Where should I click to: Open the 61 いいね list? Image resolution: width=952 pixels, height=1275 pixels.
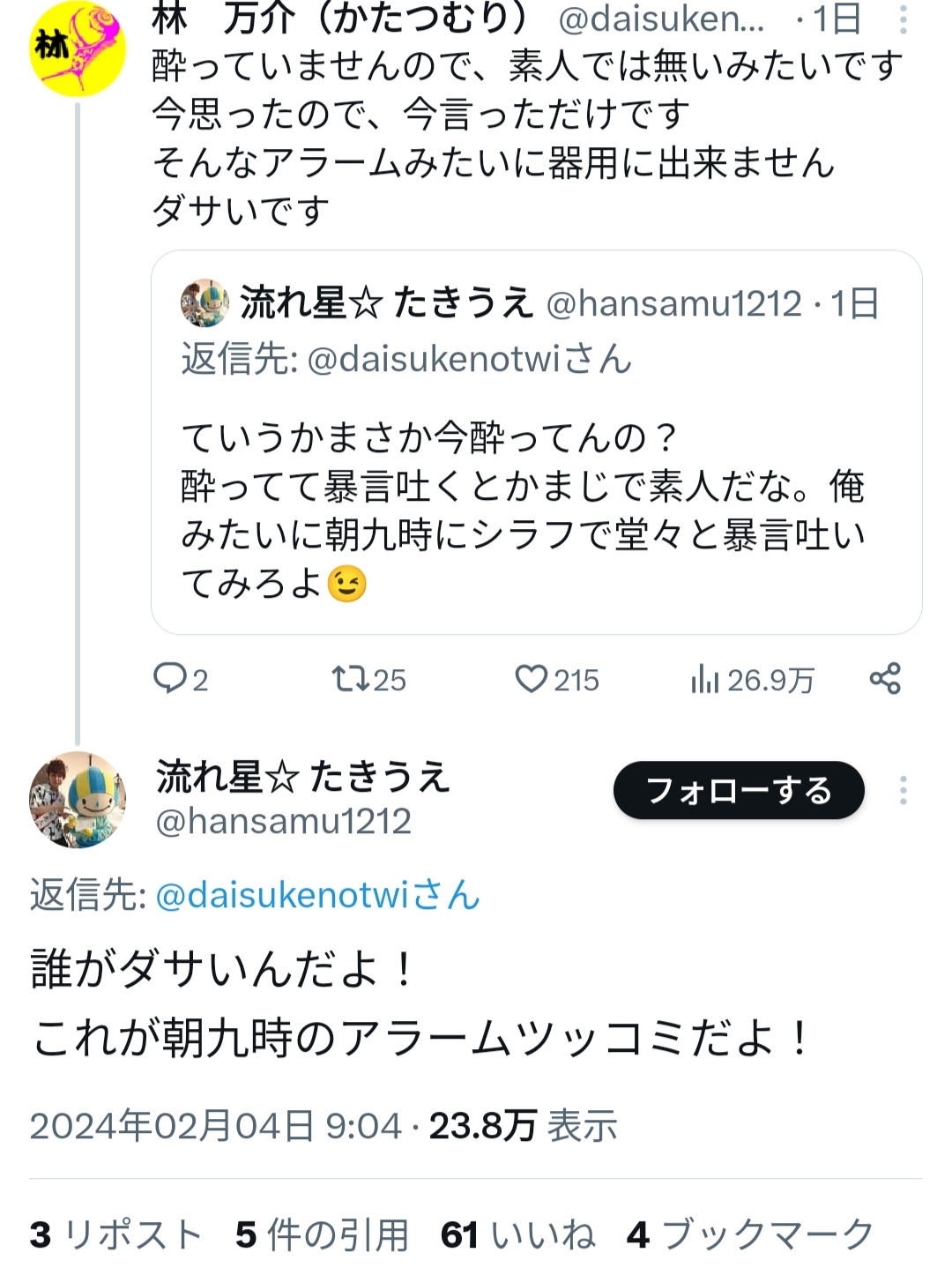[x=517, y=1235]
